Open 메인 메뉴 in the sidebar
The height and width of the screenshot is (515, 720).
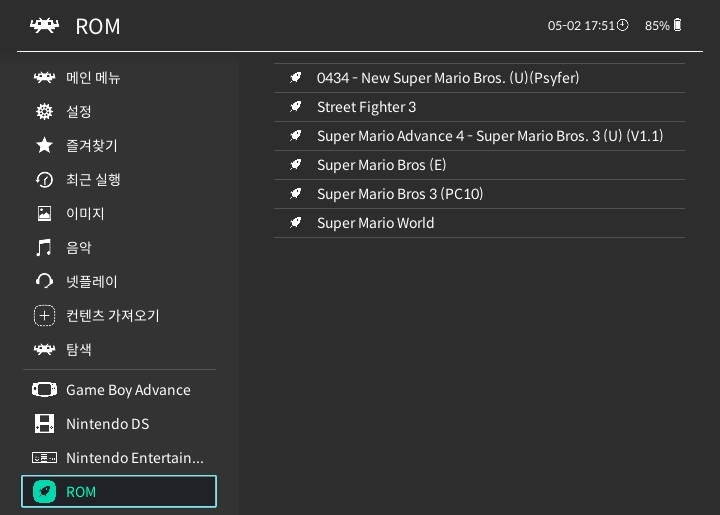pos(119,77)
